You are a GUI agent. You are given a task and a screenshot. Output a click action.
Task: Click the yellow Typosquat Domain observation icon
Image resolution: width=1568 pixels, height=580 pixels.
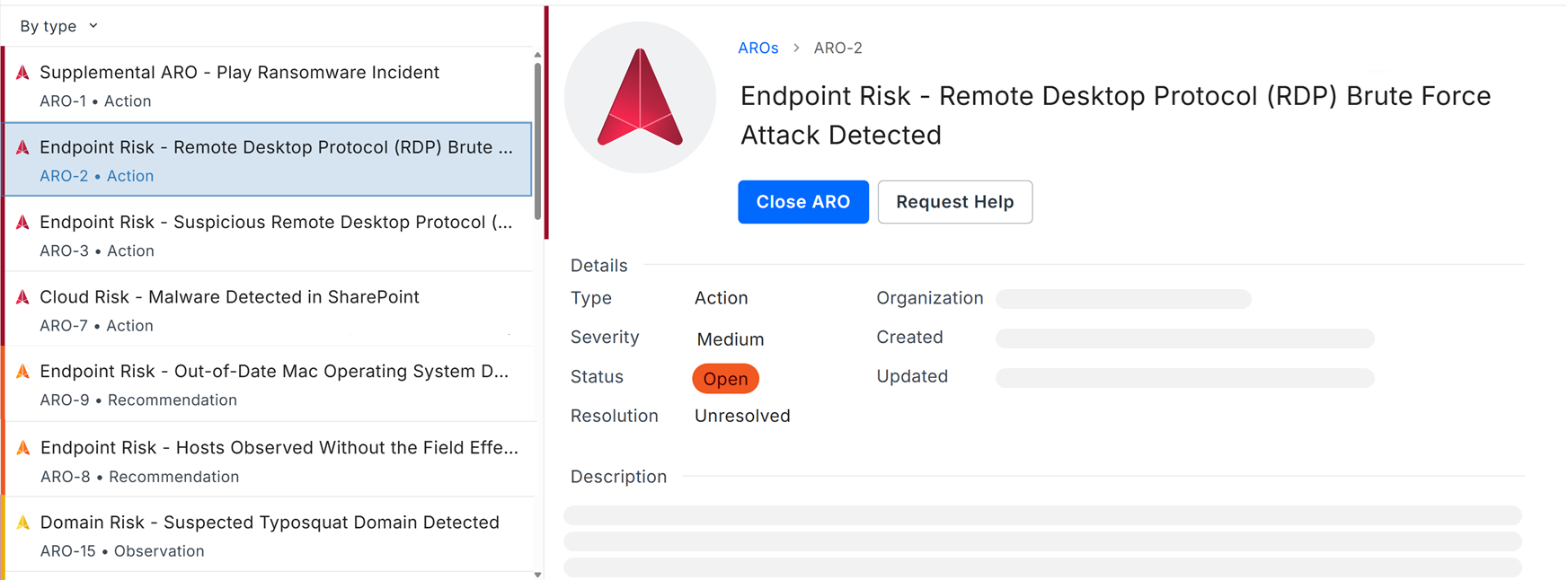[23, 522]
